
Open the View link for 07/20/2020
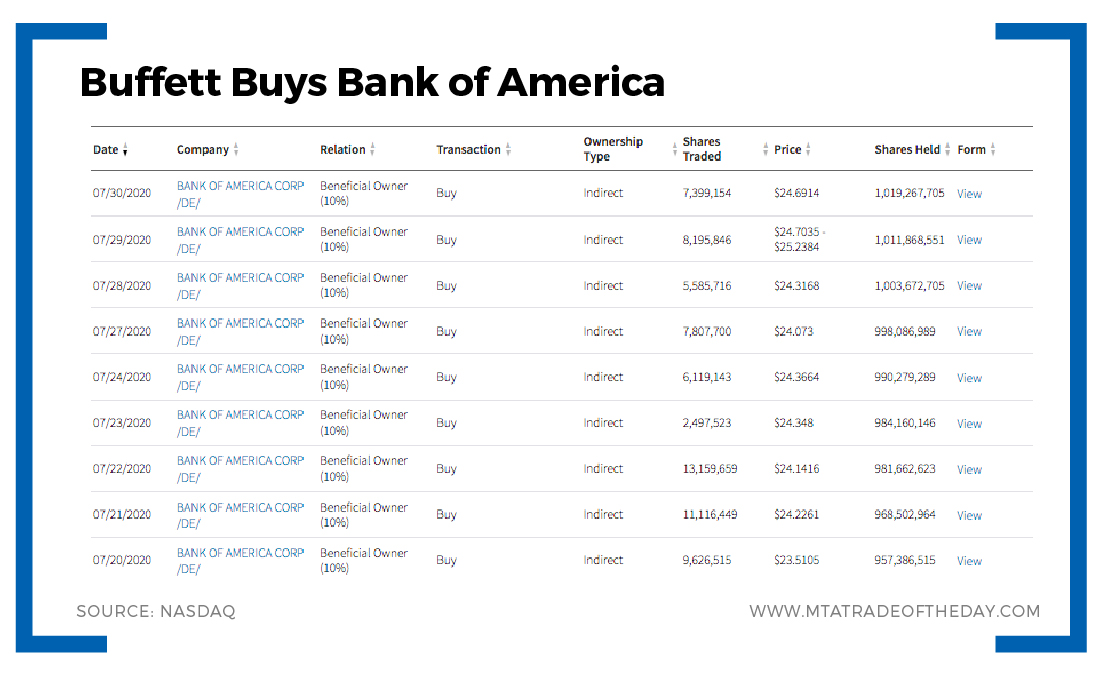[x=969, y=561]
